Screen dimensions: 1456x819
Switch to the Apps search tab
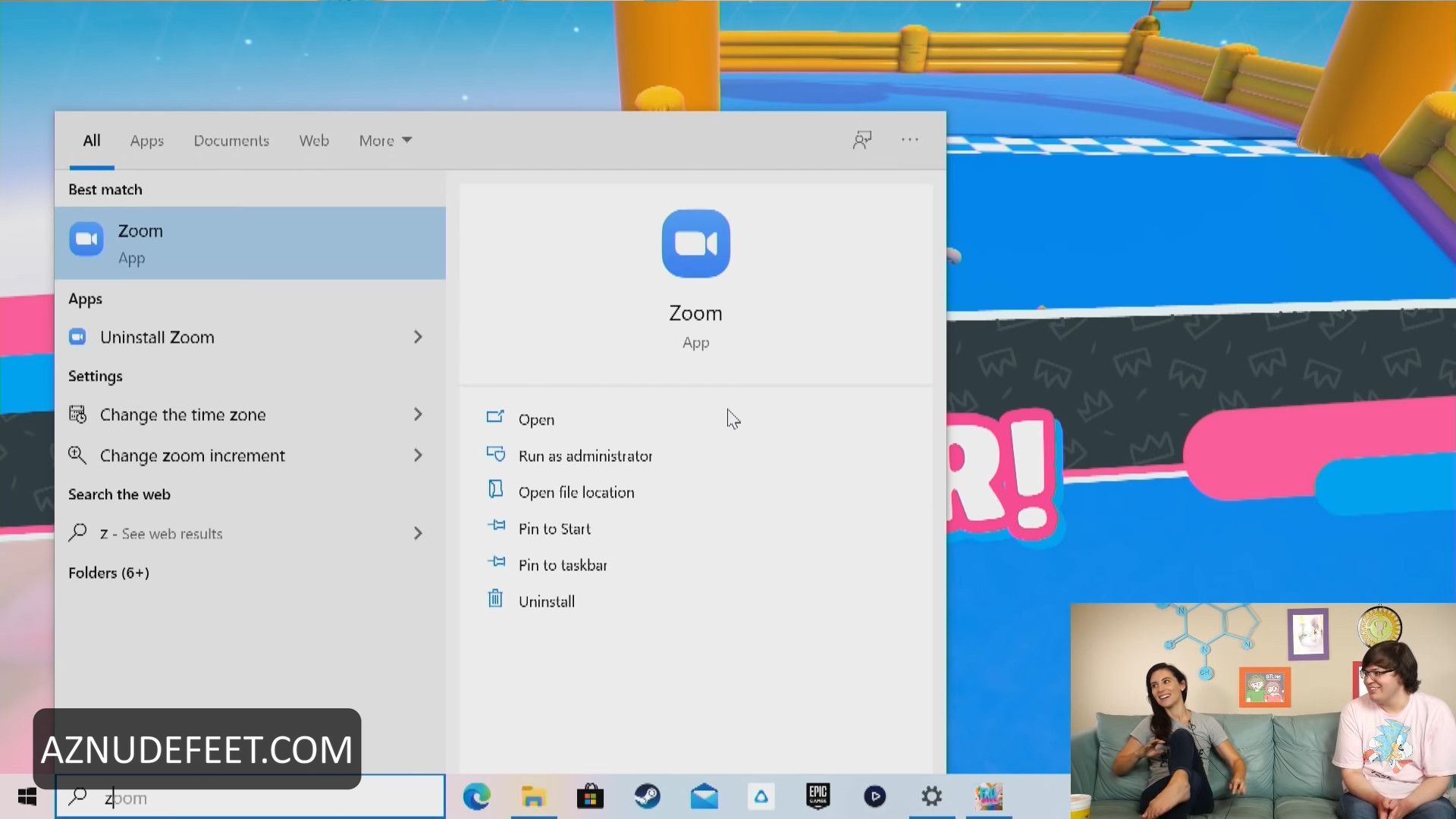click(146, 141)
